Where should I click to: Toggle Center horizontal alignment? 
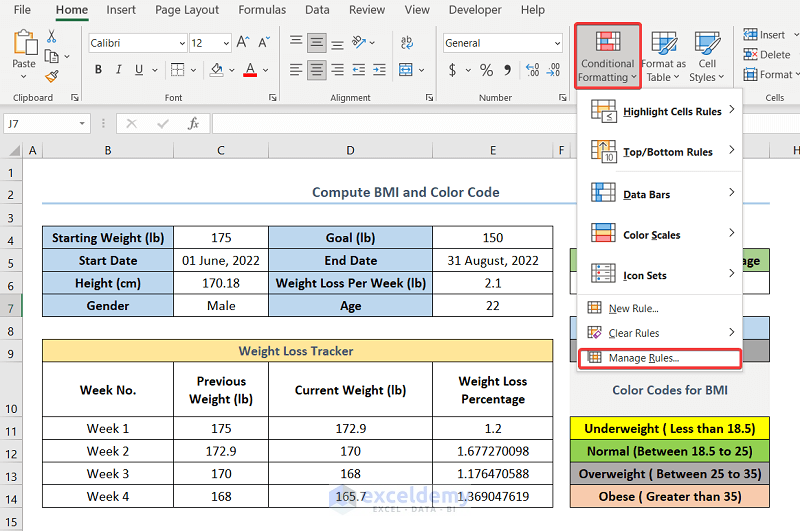coord(317,70)
